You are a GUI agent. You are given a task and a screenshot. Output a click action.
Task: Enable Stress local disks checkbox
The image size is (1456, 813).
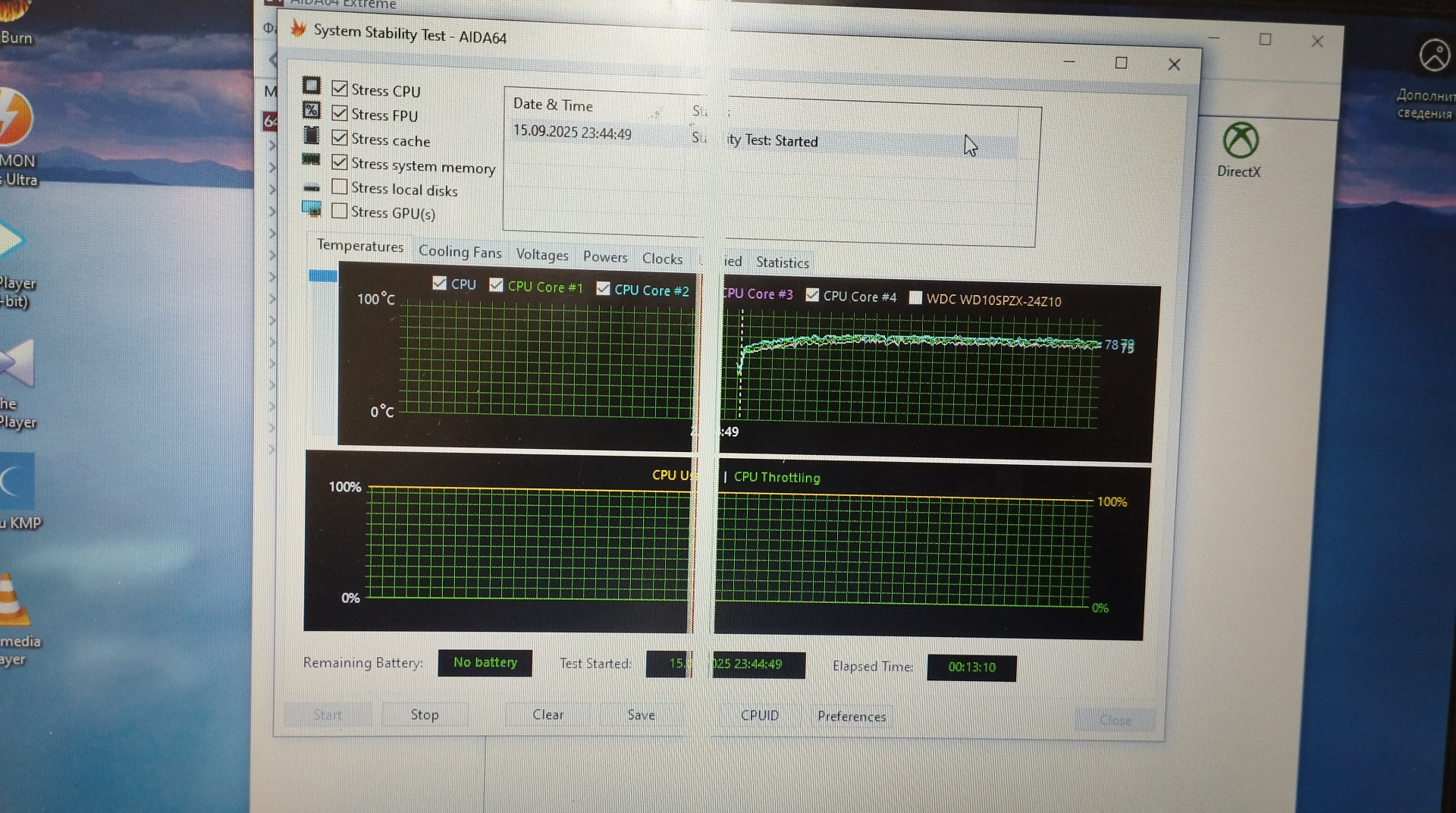click(x=340, y=187)
